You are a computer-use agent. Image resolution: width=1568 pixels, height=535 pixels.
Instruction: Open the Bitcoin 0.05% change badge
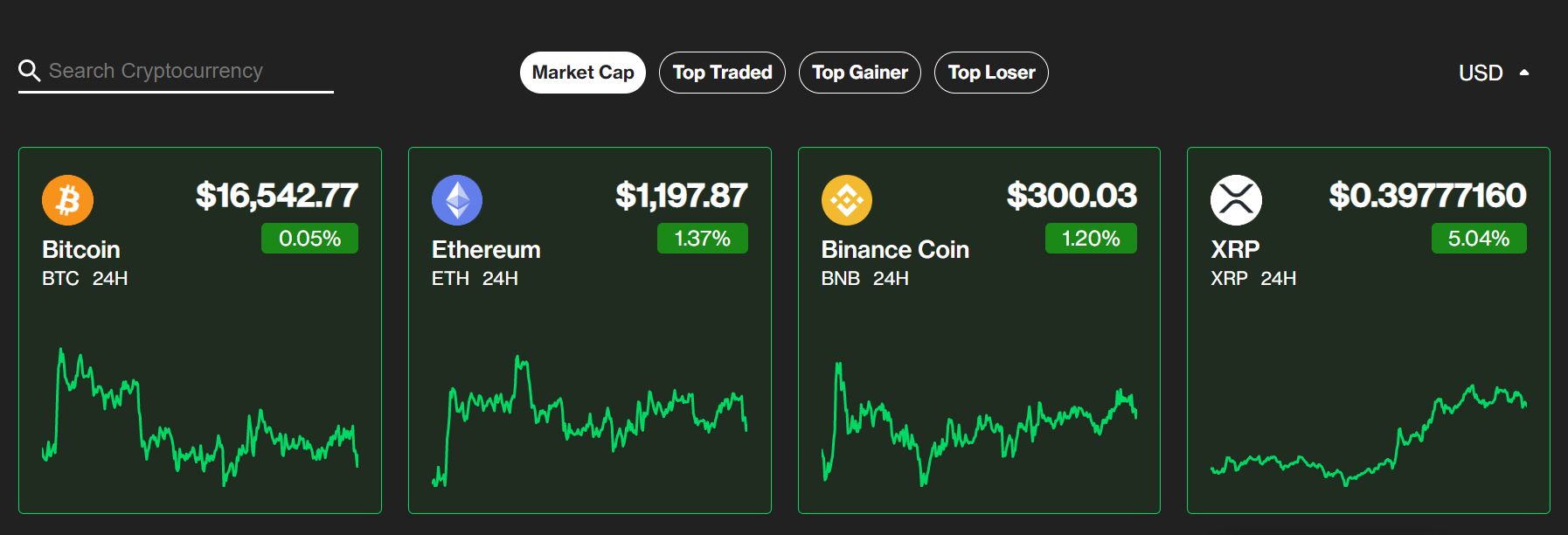coord(310,238)
